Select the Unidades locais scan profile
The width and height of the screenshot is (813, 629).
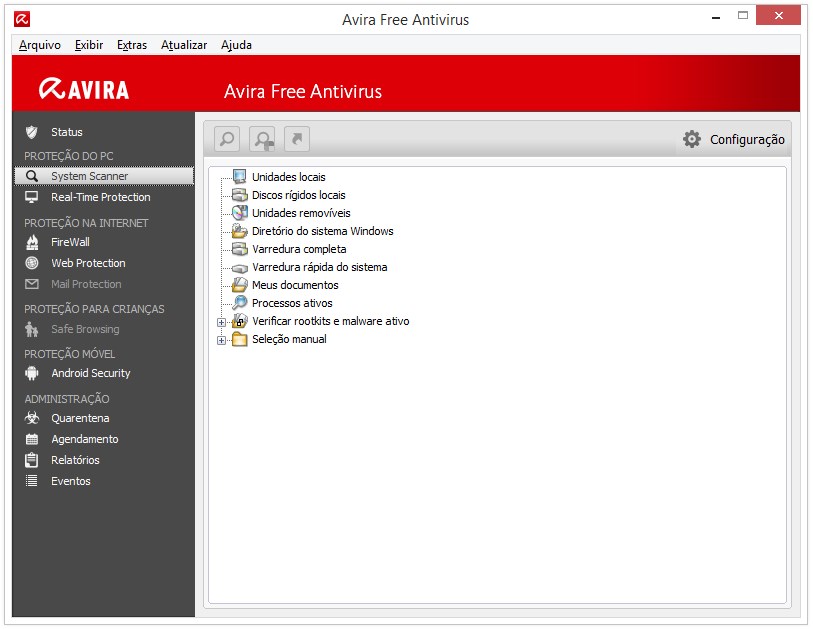click(288, 177)
